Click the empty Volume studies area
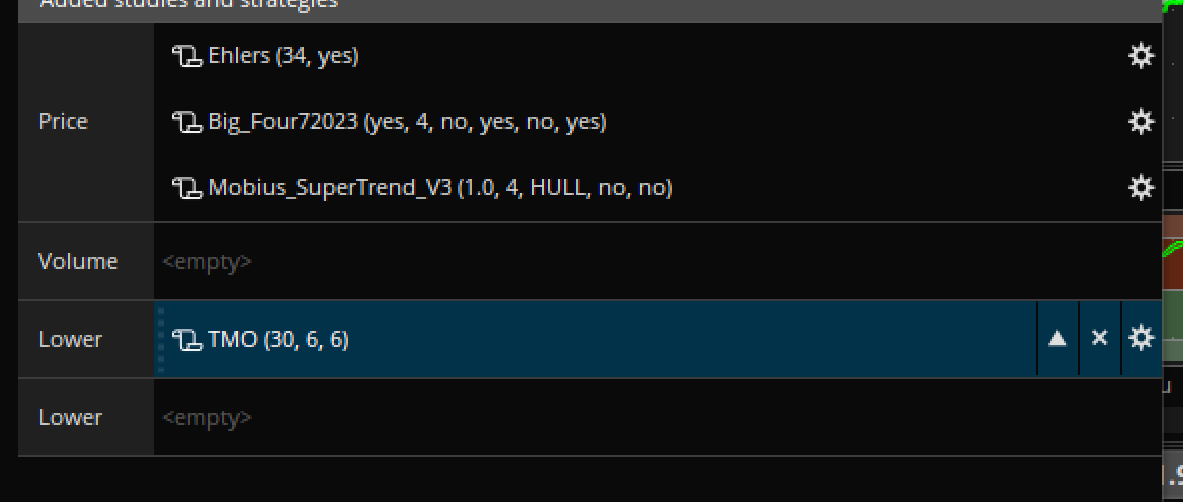The width and height of the screenshot is (1183, 502). pyautogui.click(x=600, y=262)
